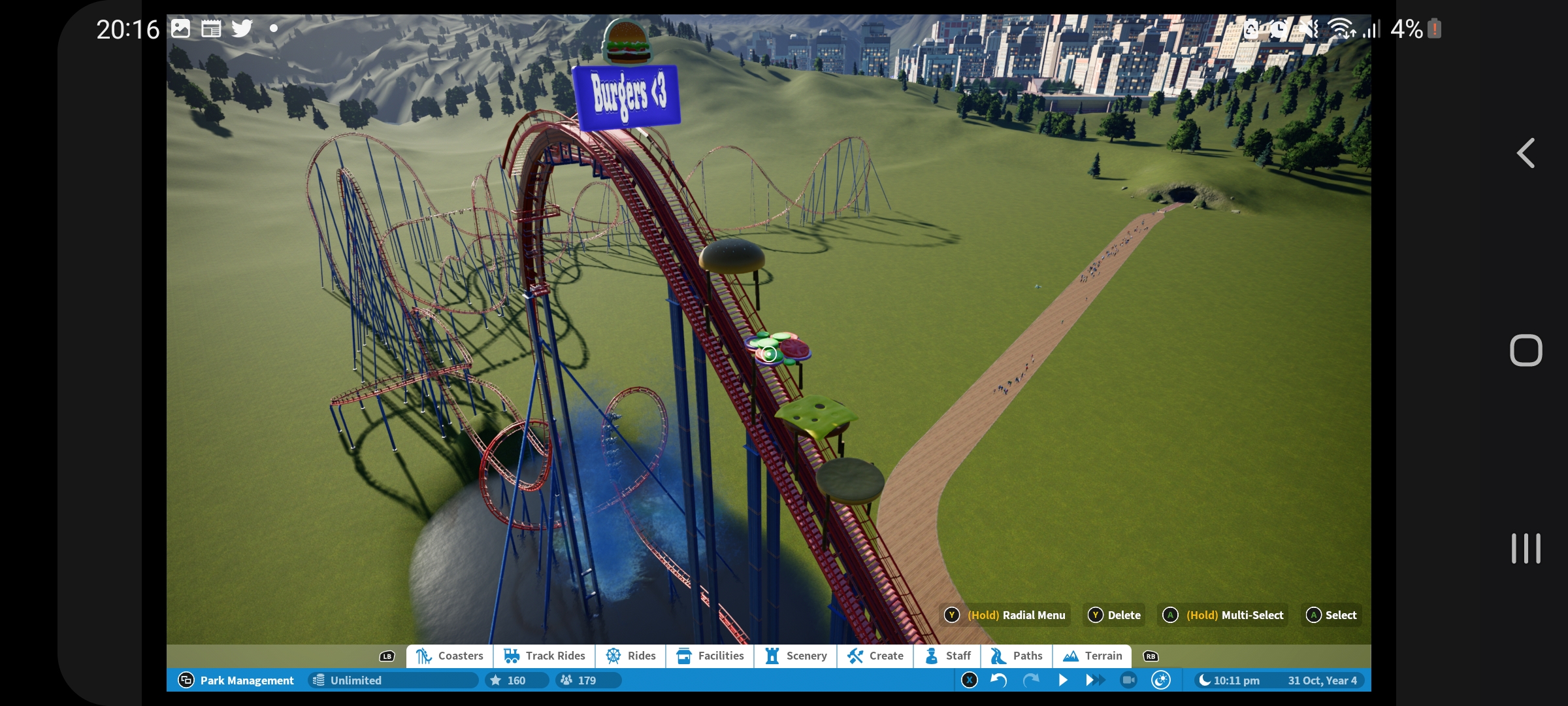Play at normal game speed
1568x706 pixels.
1063,680
